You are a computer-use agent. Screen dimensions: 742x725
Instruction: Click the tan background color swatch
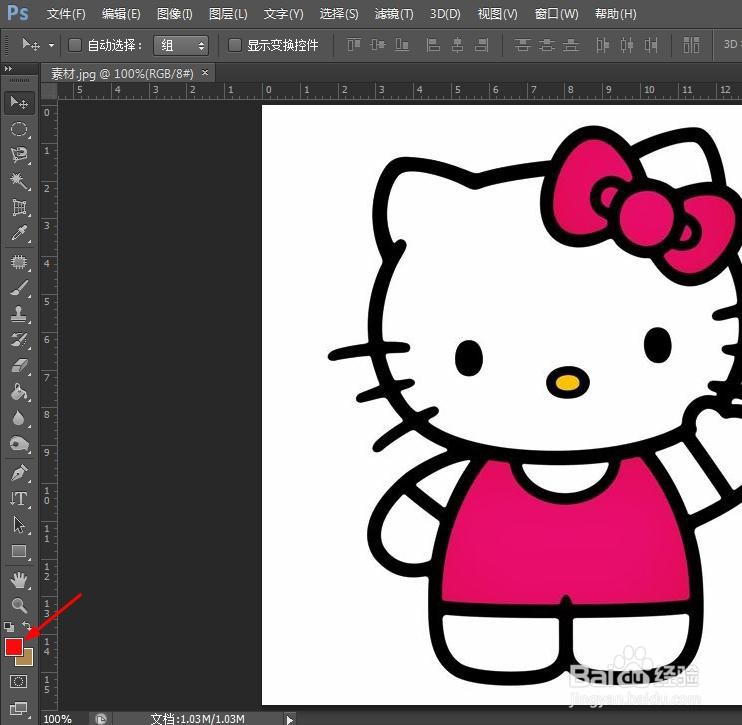(26, 659)
